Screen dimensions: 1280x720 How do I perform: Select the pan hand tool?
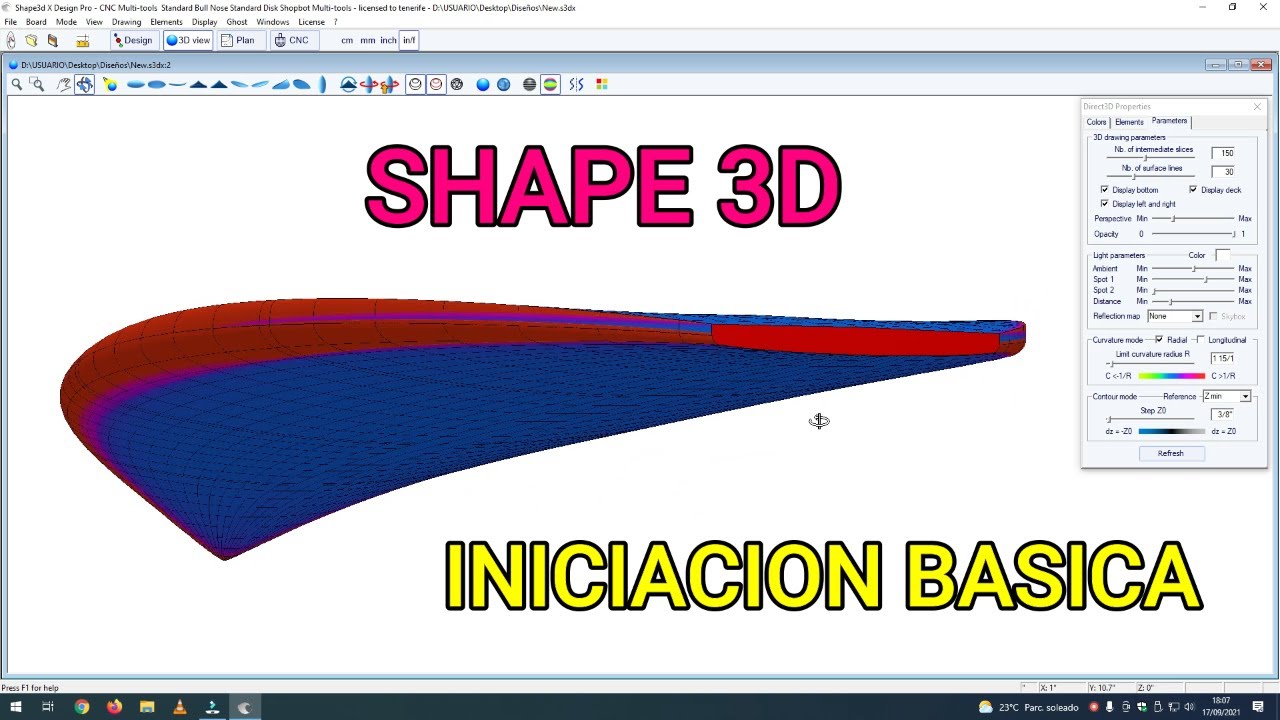pos(64,85)
